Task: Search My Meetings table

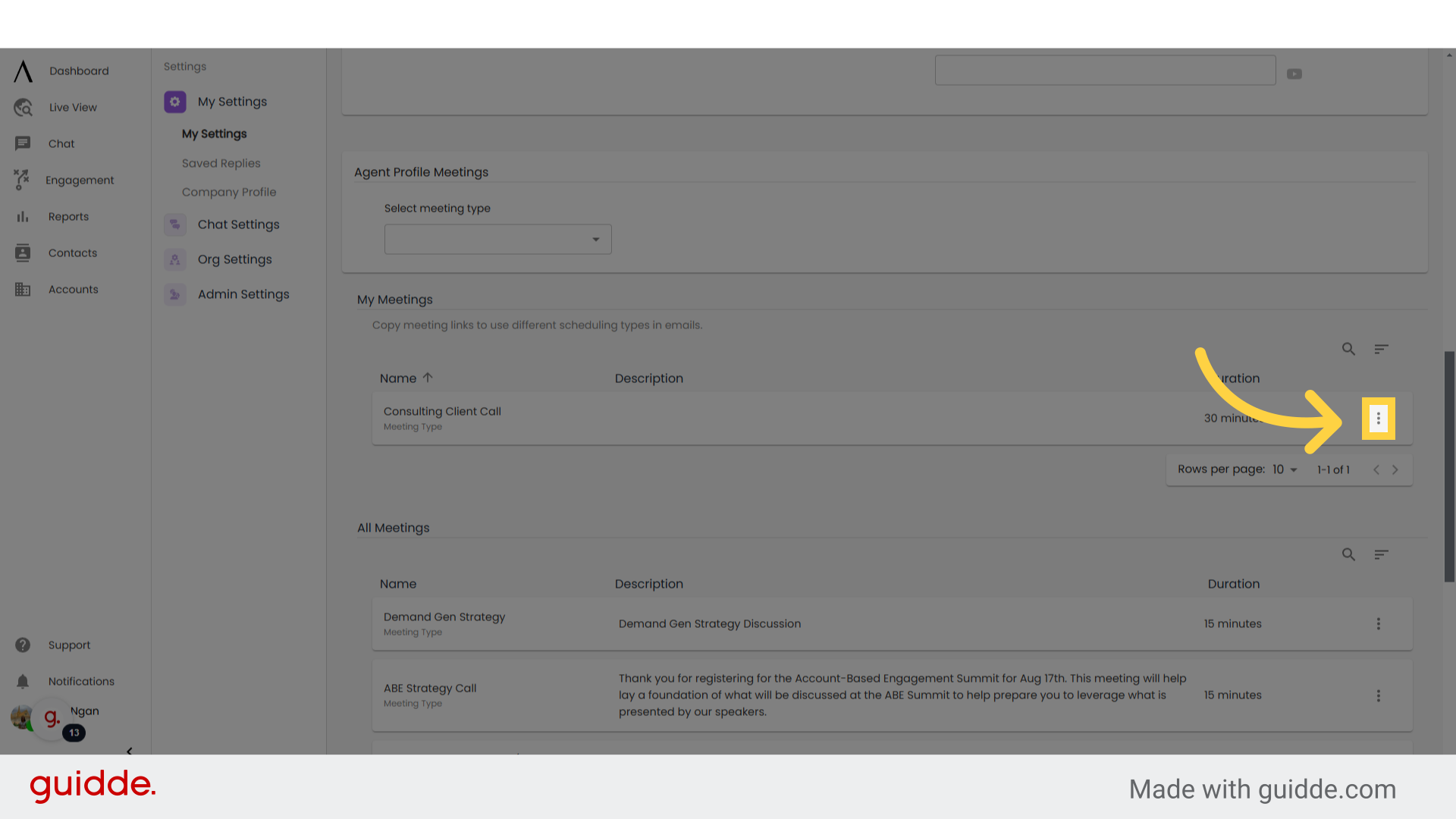Action: point(1348,349)
